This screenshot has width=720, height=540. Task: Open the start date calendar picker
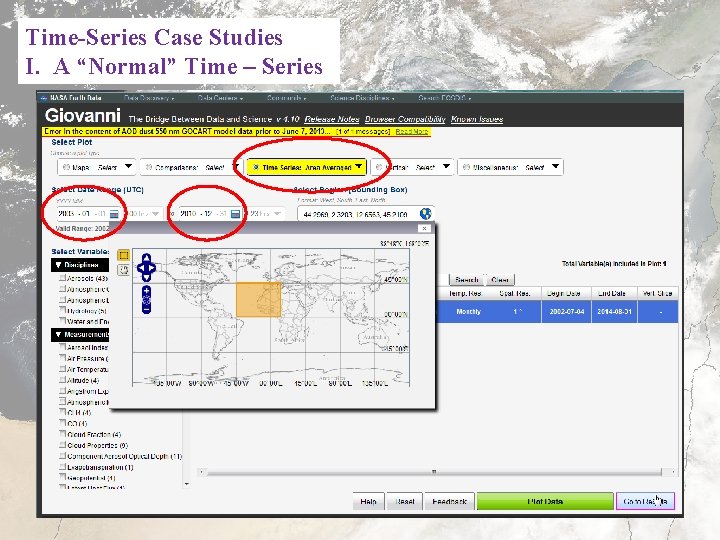(x=114, y=214)
